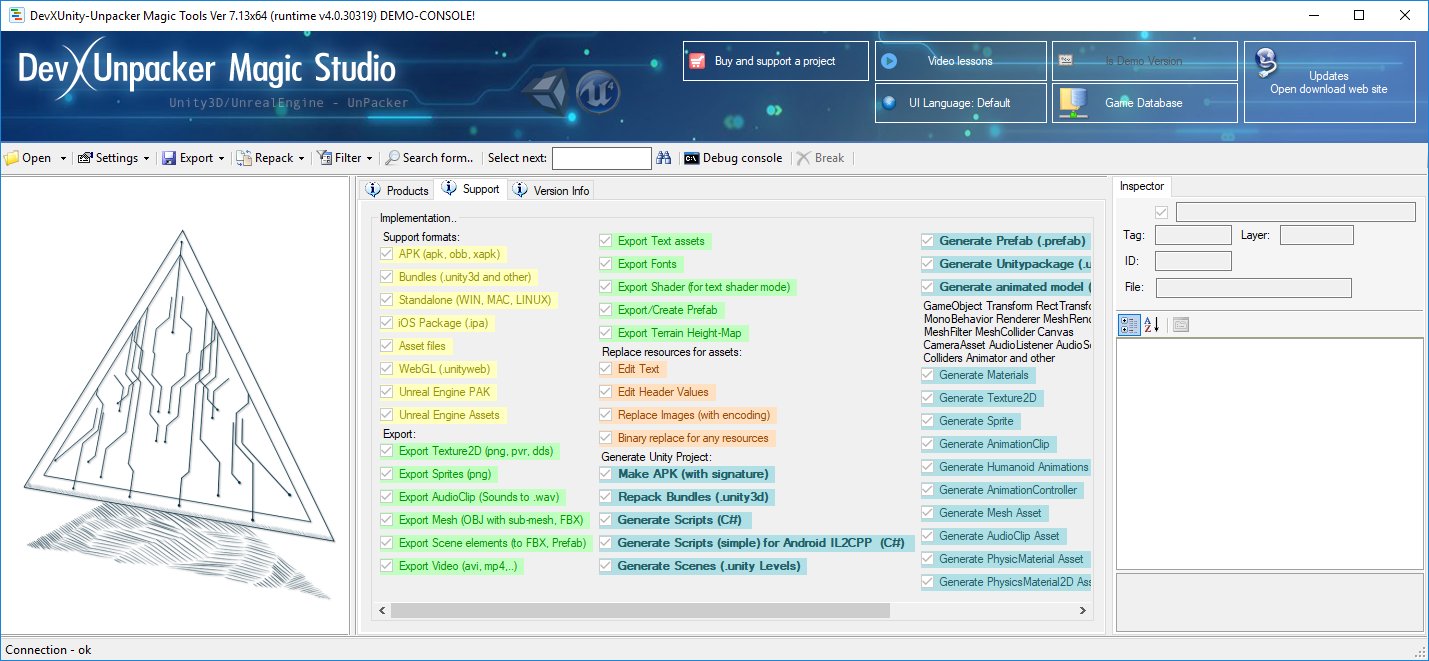Toggle the Export Video (avi, mp4...) checkbox
The width and height of the screenshot is (1429, 661).
tap(387, 566)
